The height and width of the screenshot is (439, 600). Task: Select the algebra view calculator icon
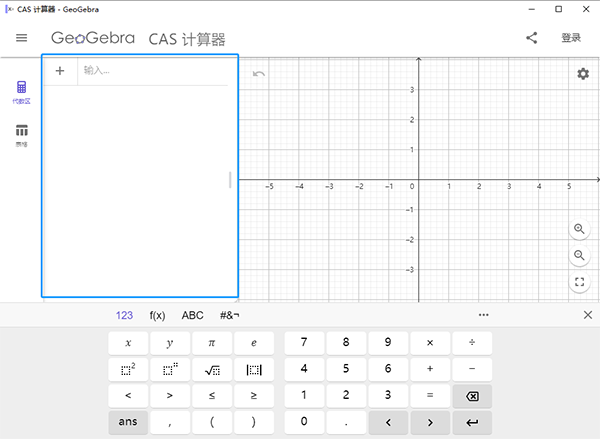click(x=21, y=91)
